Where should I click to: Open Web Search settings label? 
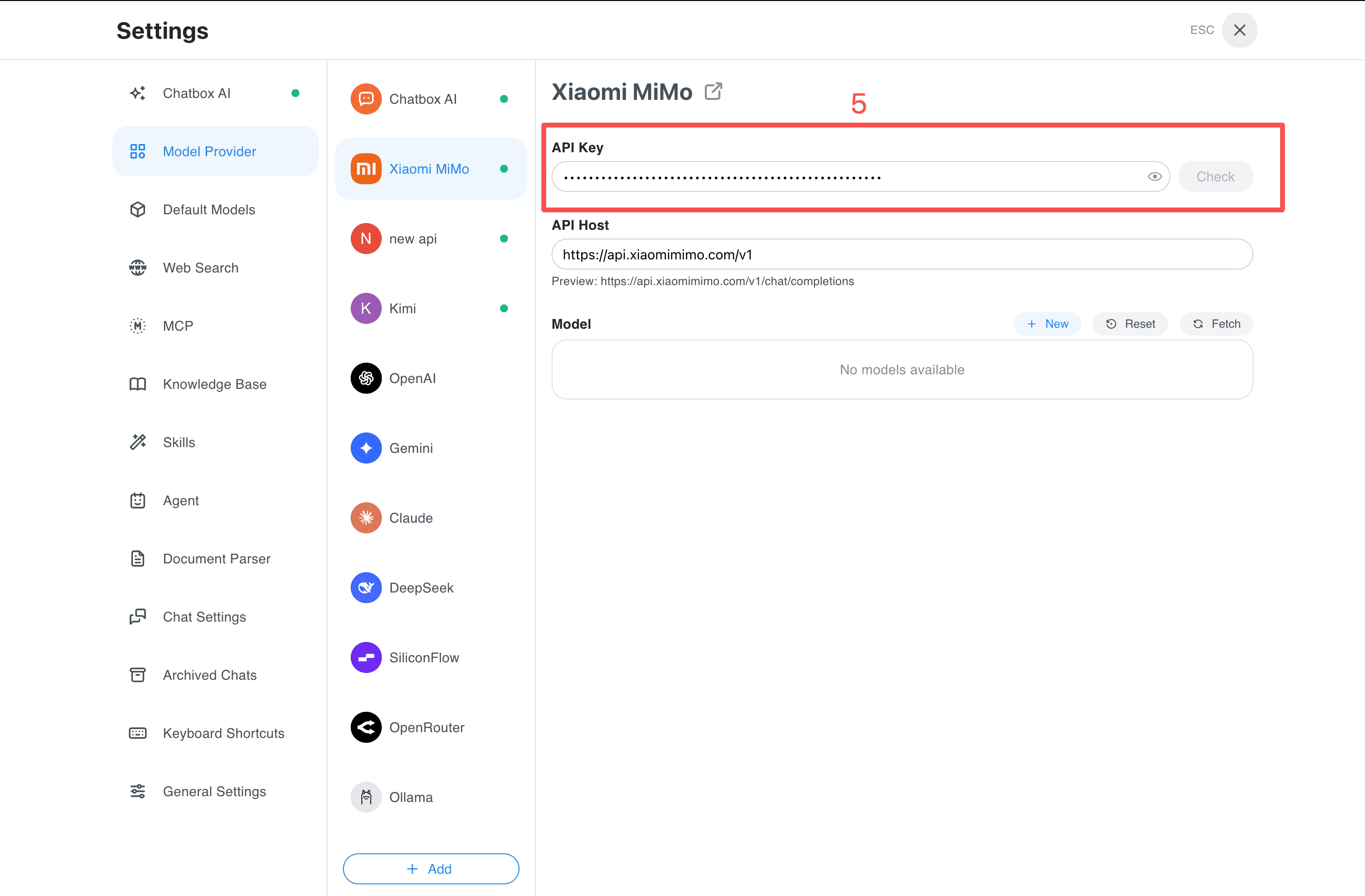200,268
